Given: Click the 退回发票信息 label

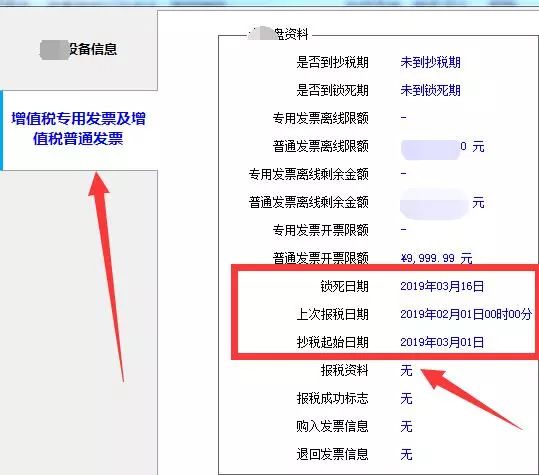Looking at the screenshot, I should 332,454.
